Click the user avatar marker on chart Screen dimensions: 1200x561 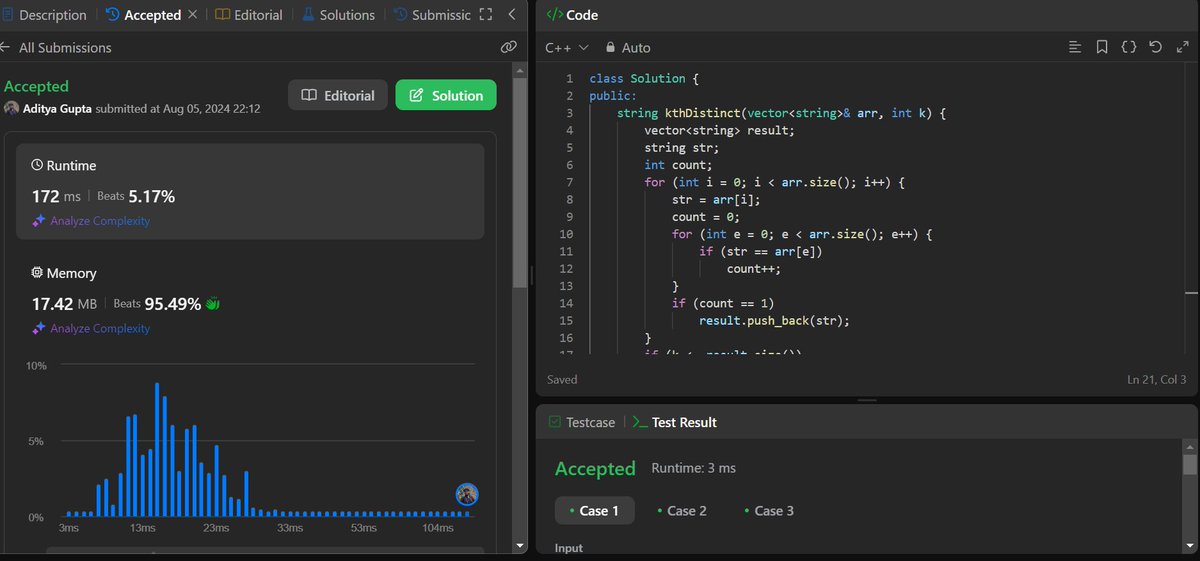tap(467, 493)
